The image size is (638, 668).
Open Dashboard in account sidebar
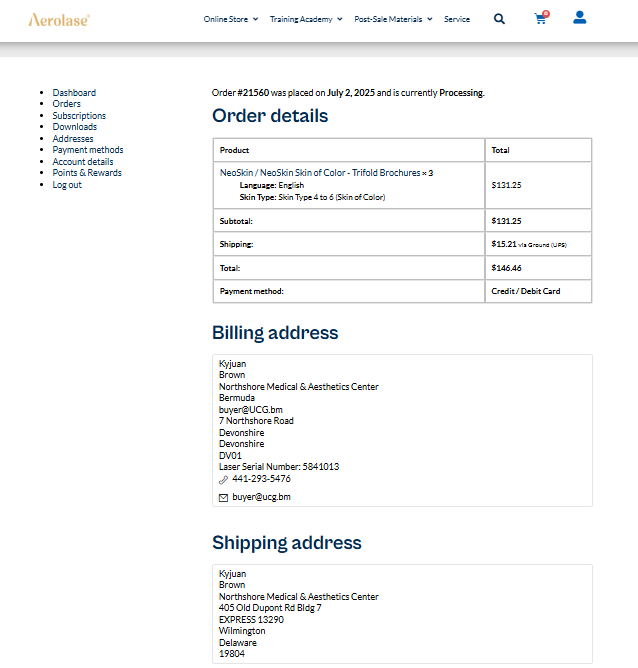pos(74,93)
